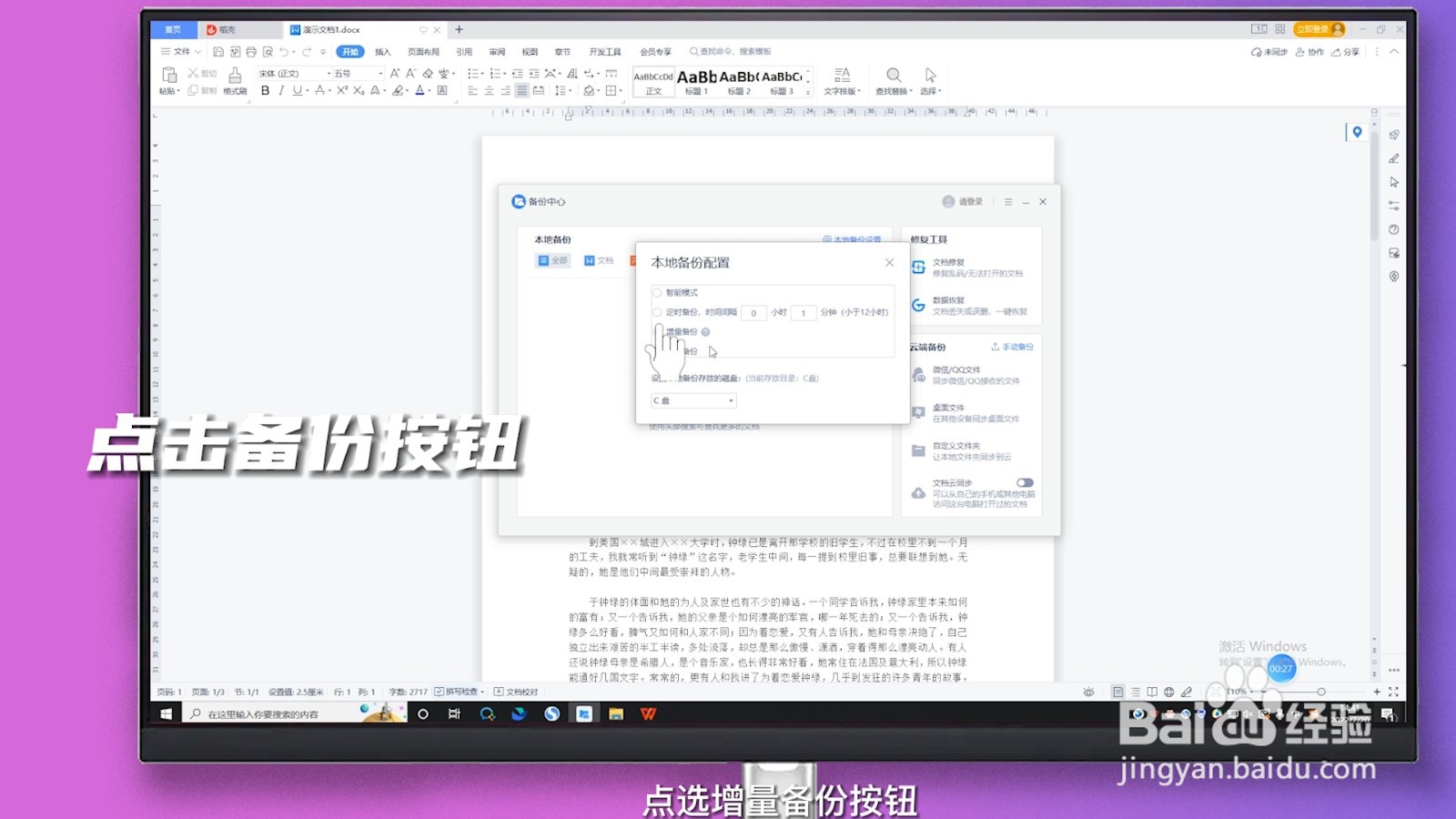Click the 手动备份 link
The width and height of the screenshot is (1456, 819).
tap(1013, 347)
